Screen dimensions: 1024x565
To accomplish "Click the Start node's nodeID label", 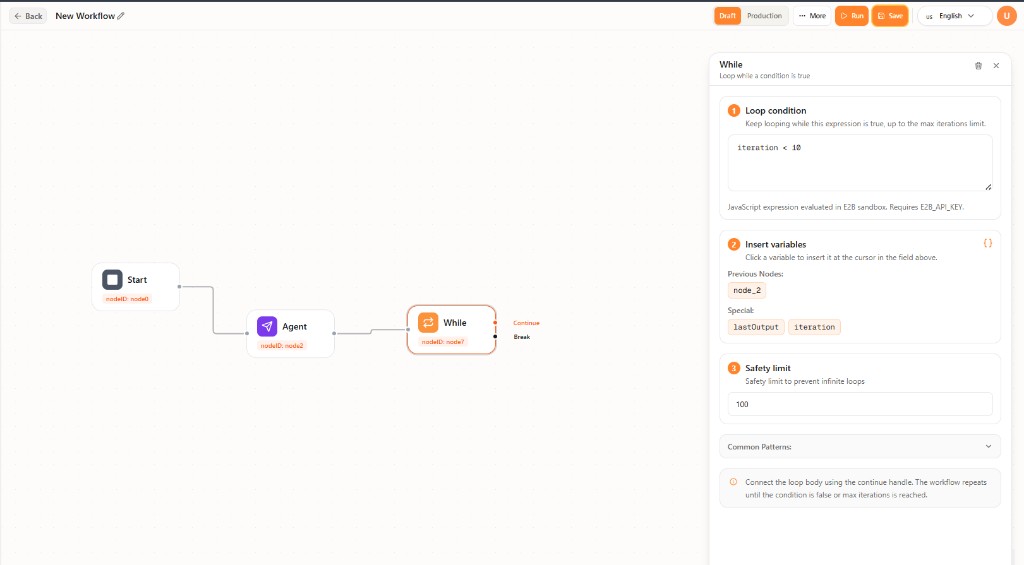I will [x=127, y=299].
